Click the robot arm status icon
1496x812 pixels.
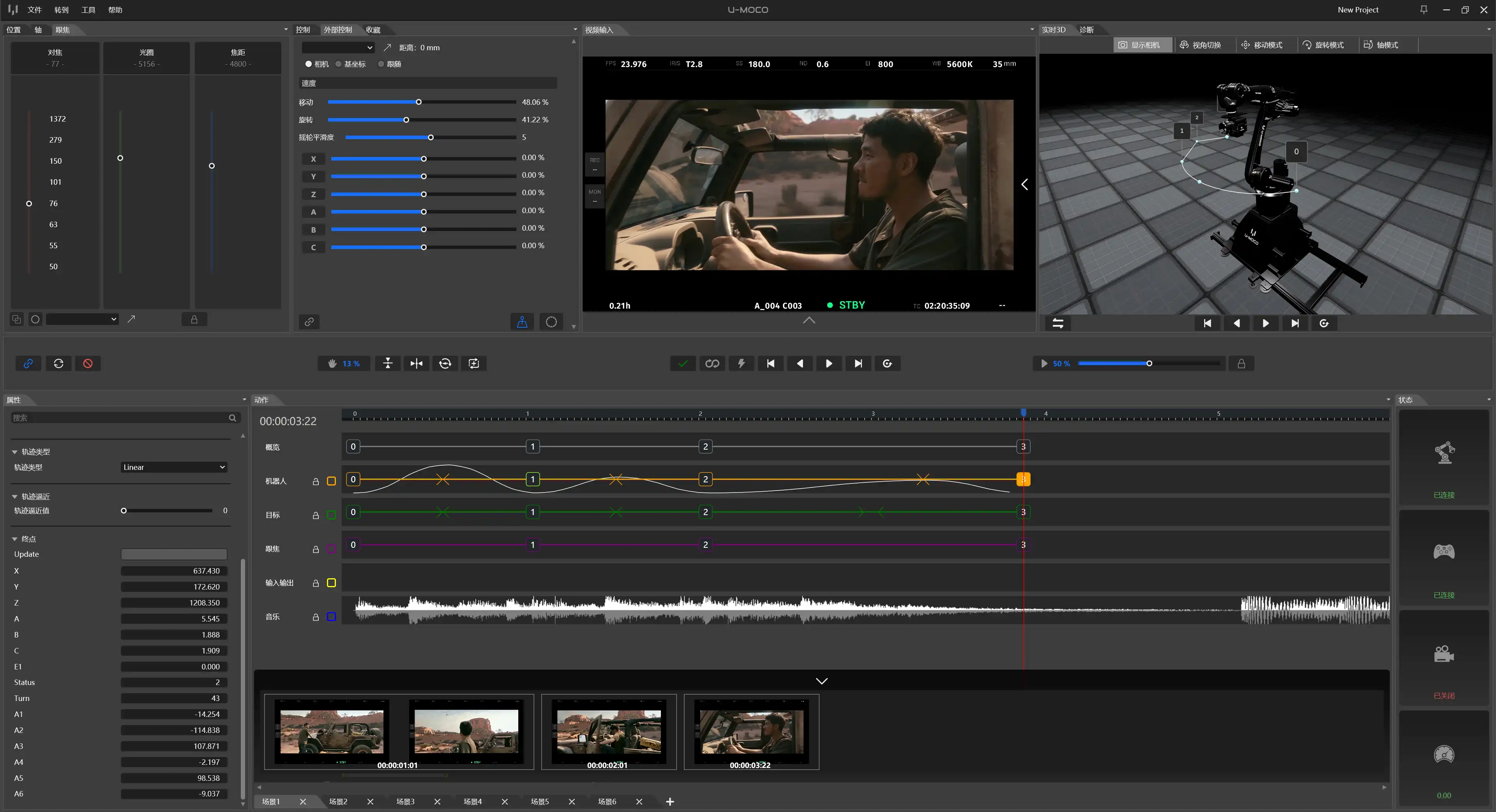(x=1444, y=452)
